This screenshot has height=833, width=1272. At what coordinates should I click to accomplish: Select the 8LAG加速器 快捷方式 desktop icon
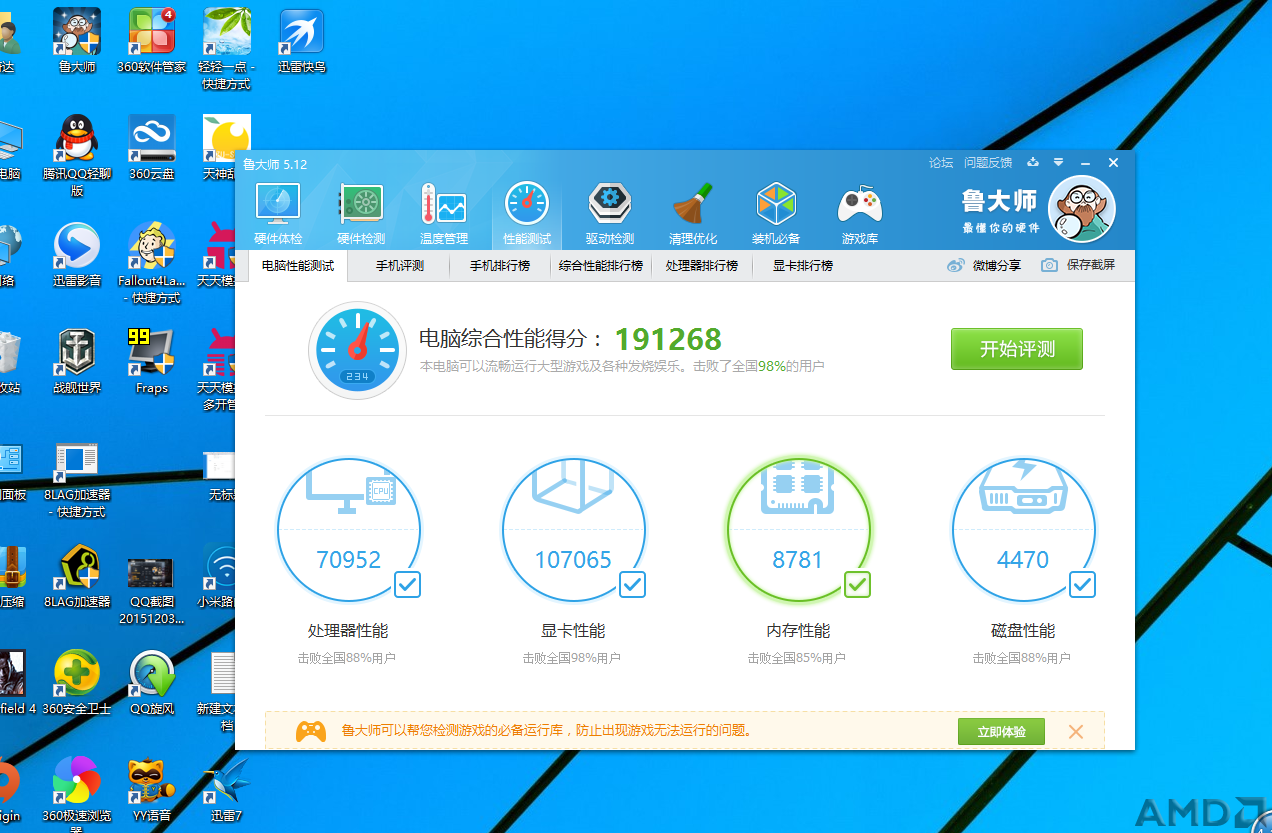[x=77, y=479]
